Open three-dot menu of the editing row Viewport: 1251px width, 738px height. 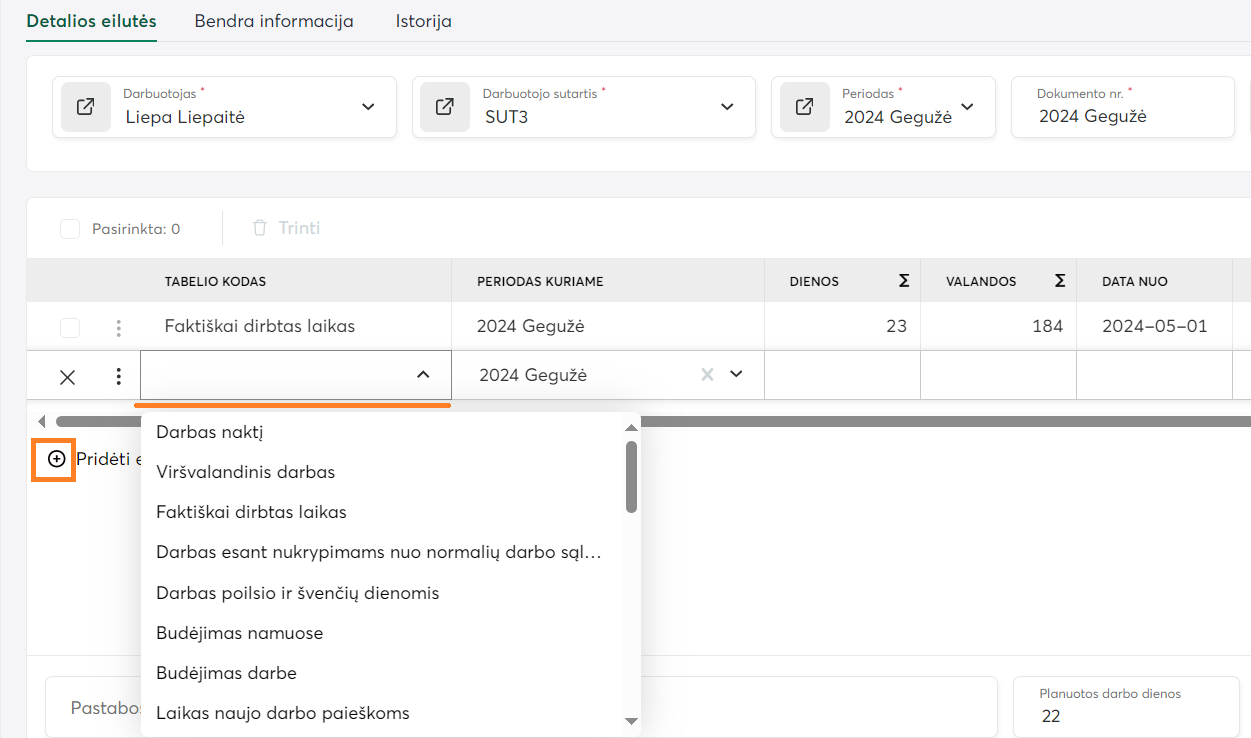119,377
